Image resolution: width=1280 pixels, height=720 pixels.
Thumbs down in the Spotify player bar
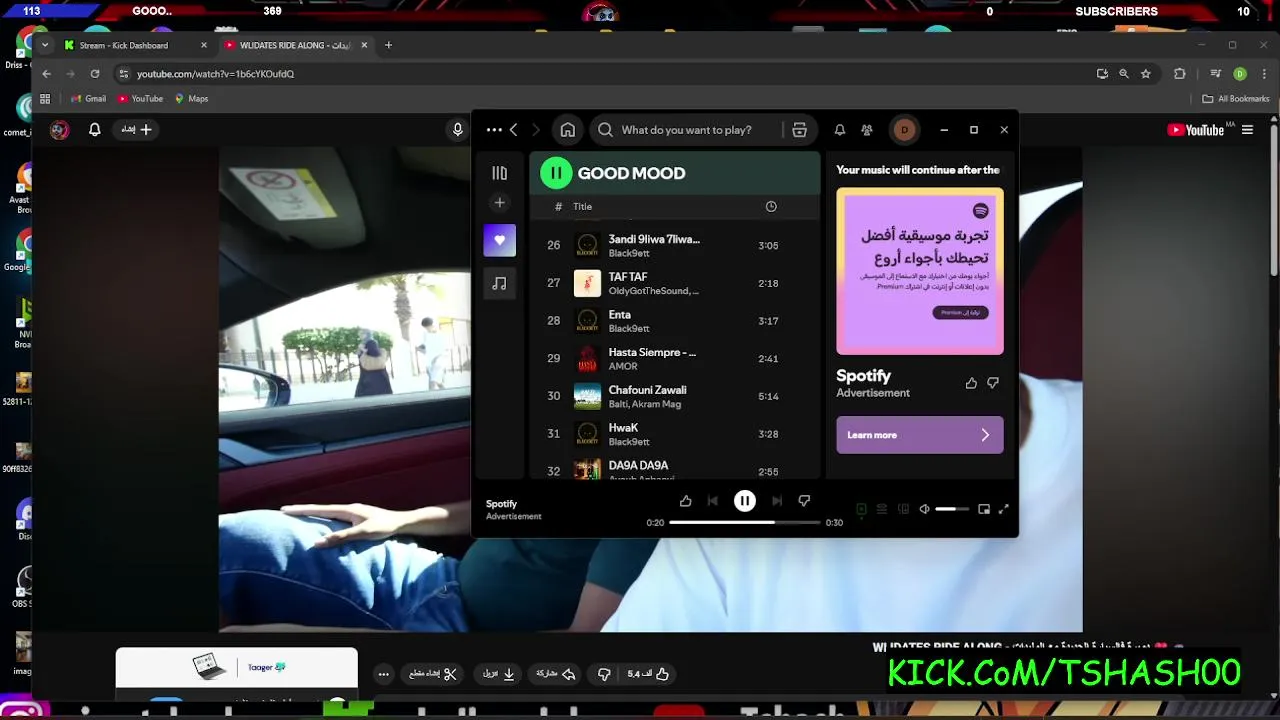pos(804,501)
